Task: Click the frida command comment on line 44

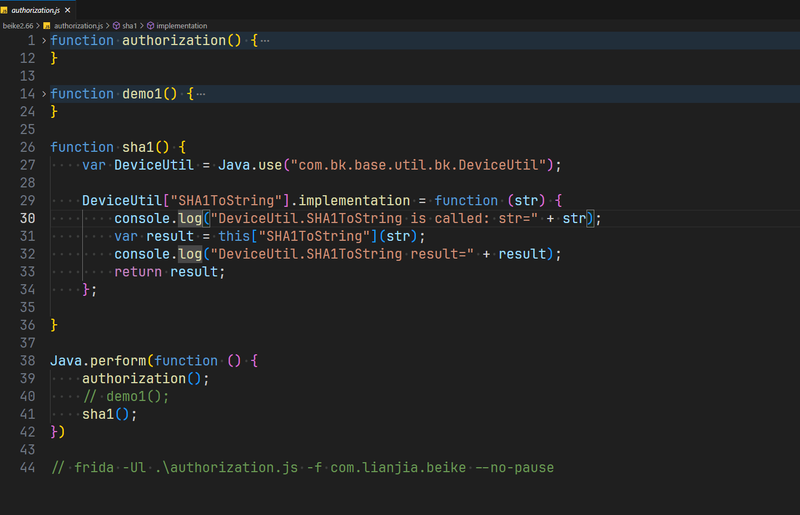Action: (303, 468)
